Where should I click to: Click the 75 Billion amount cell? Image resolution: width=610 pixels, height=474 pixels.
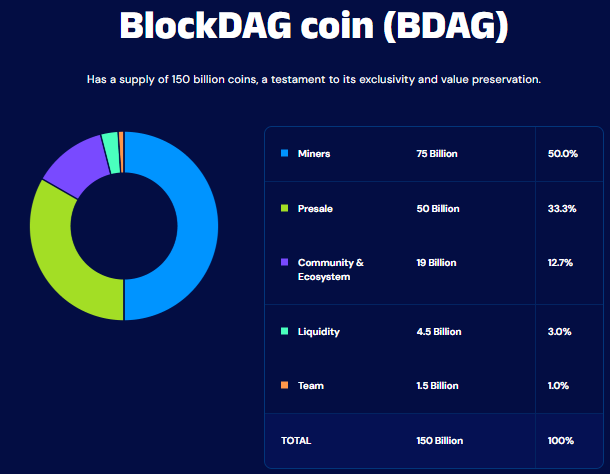[x=437, y=154]
